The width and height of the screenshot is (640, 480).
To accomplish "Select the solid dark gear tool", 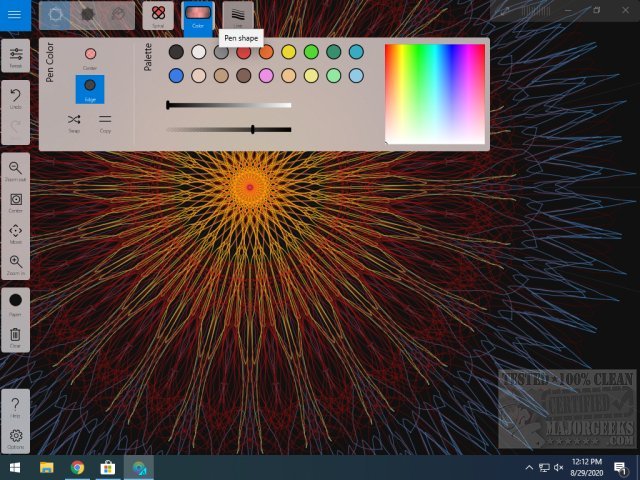I will click(87, 15).
